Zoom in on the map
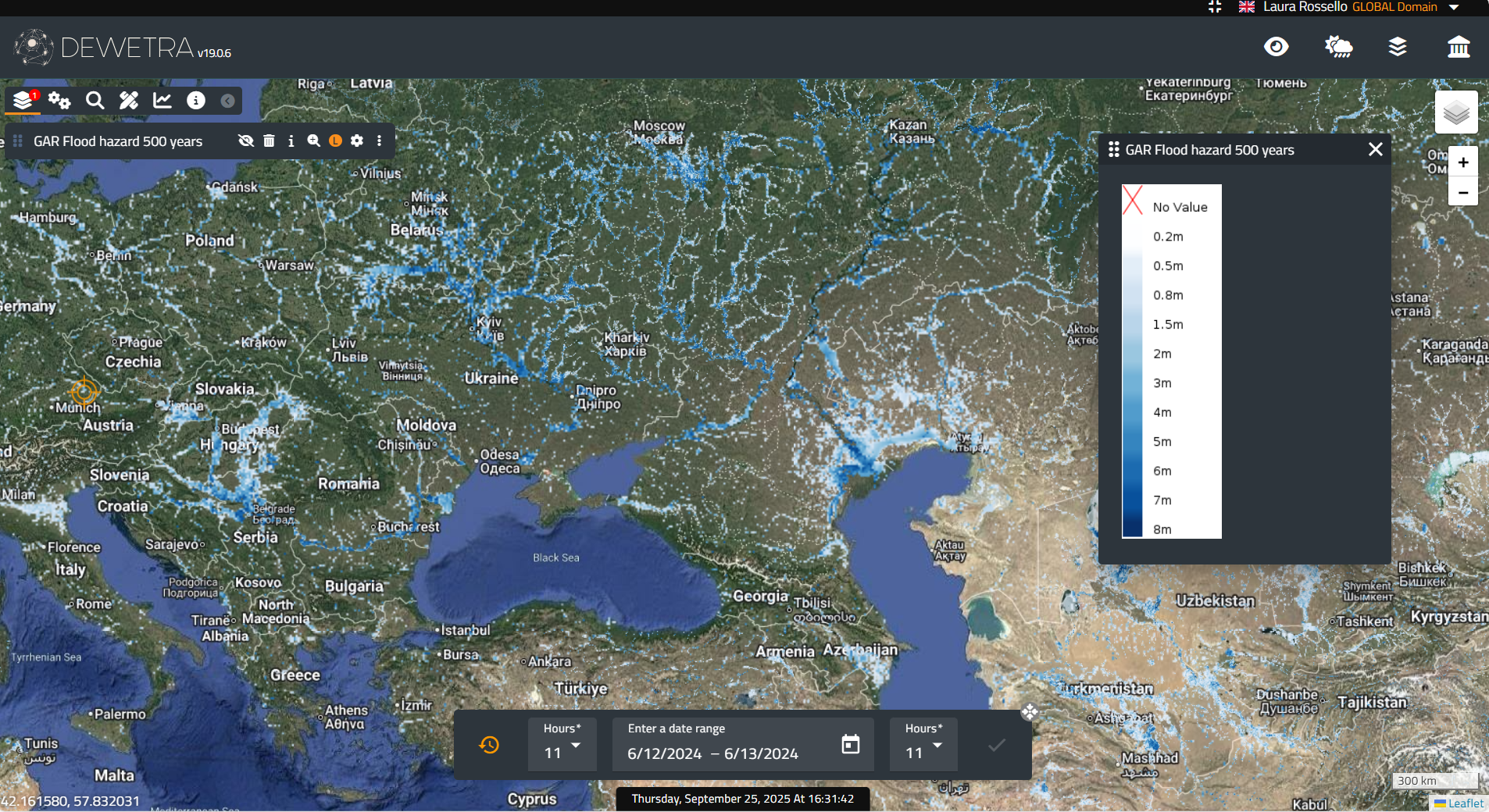Viewport: 1489px width, 812px height. pos(1463,162)
